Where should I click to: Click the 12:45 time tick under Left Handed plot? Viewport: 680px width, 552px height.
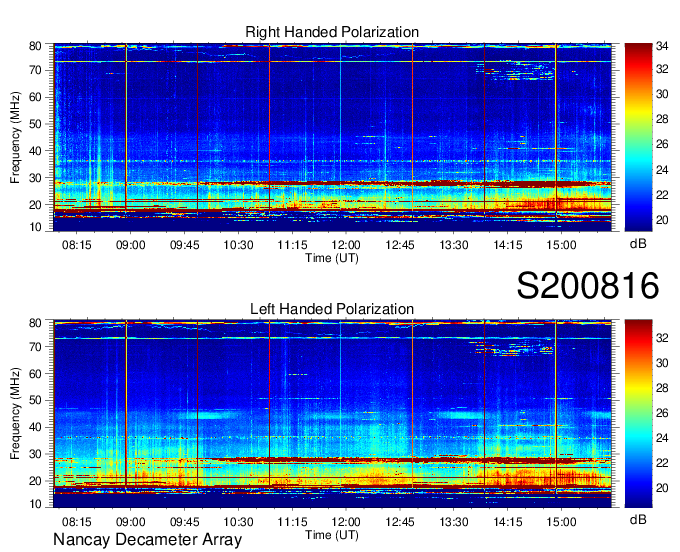pyautogui.click(x=400, y=522)
